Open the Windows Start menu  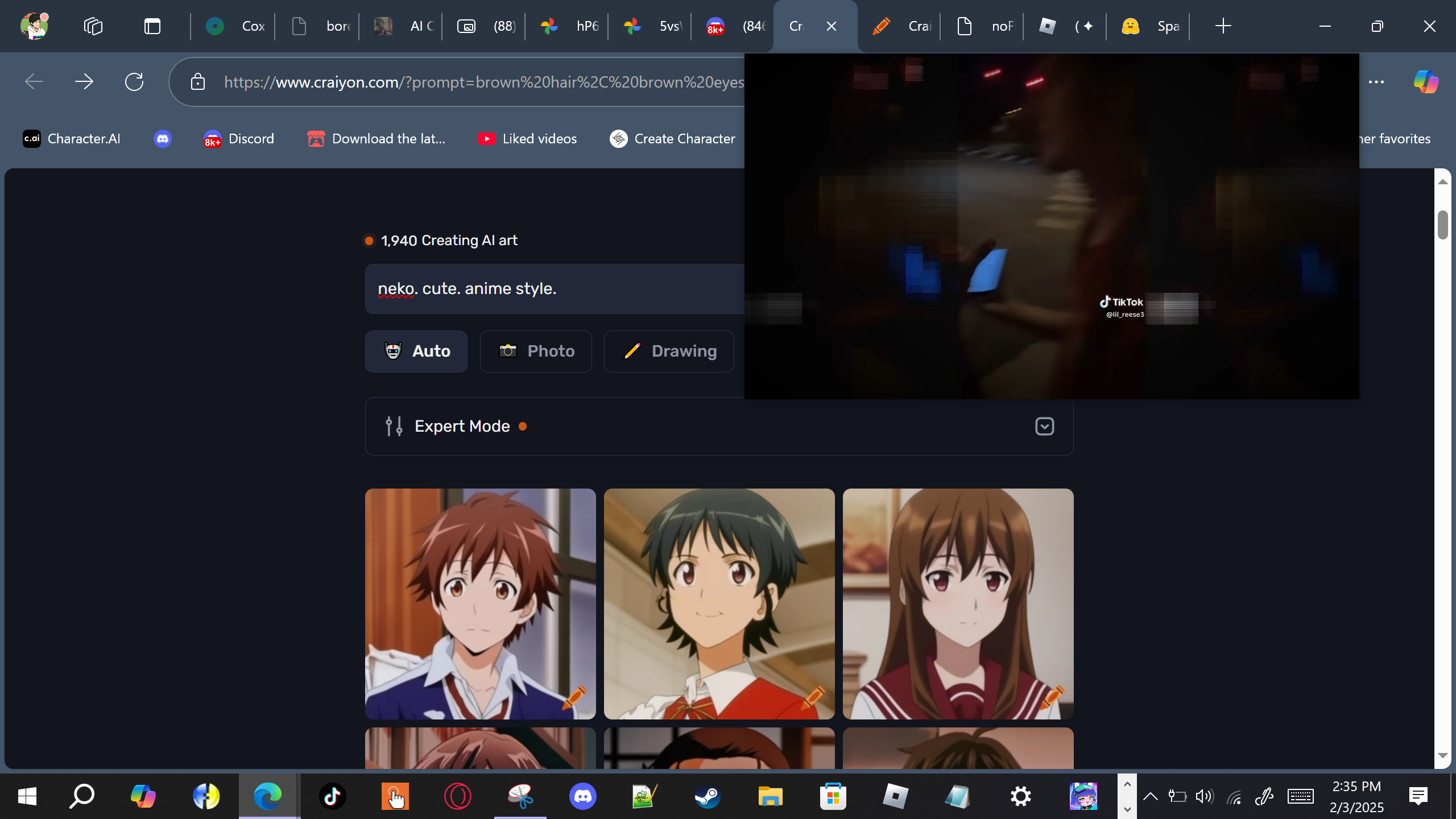coord(27,796)
